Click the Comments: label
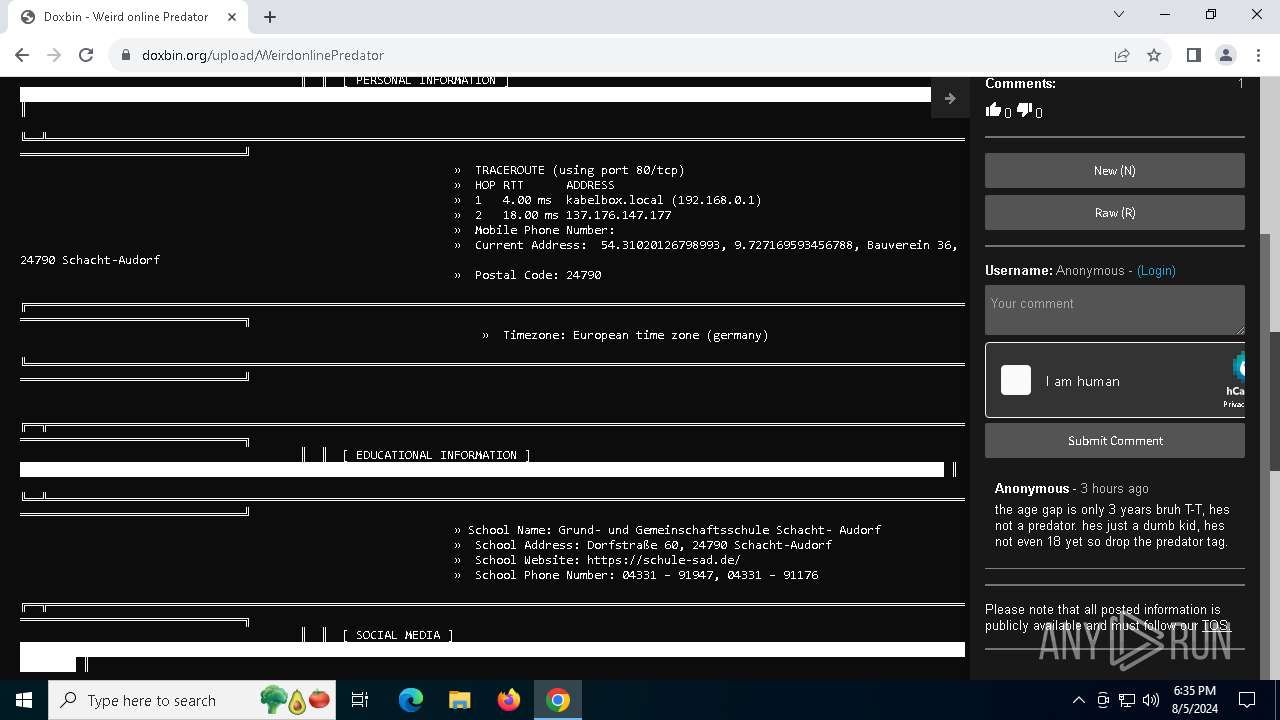Image resolution: width=1280 pixels, height=720 pixels. (1020, 84)
